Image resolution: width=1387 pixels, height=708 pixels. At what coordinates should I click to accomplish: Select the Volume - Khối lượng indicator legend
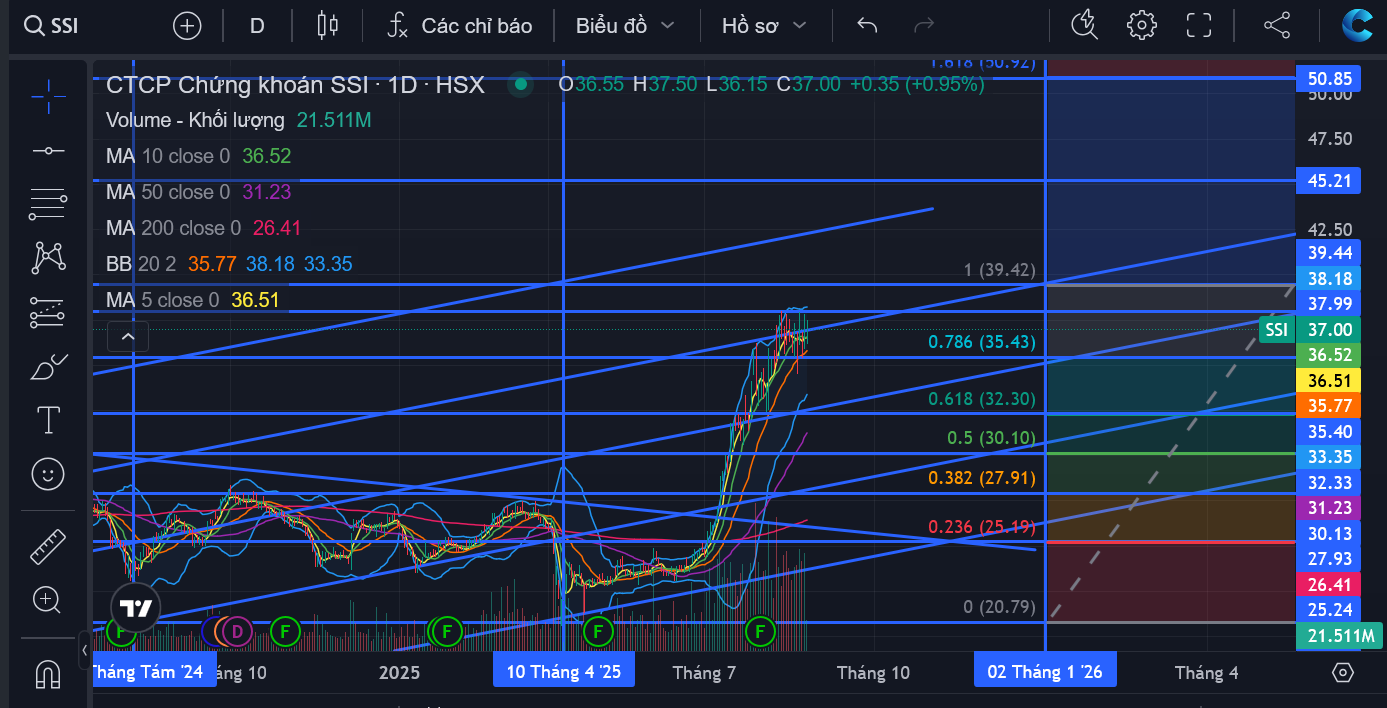[x=239, y=120]
